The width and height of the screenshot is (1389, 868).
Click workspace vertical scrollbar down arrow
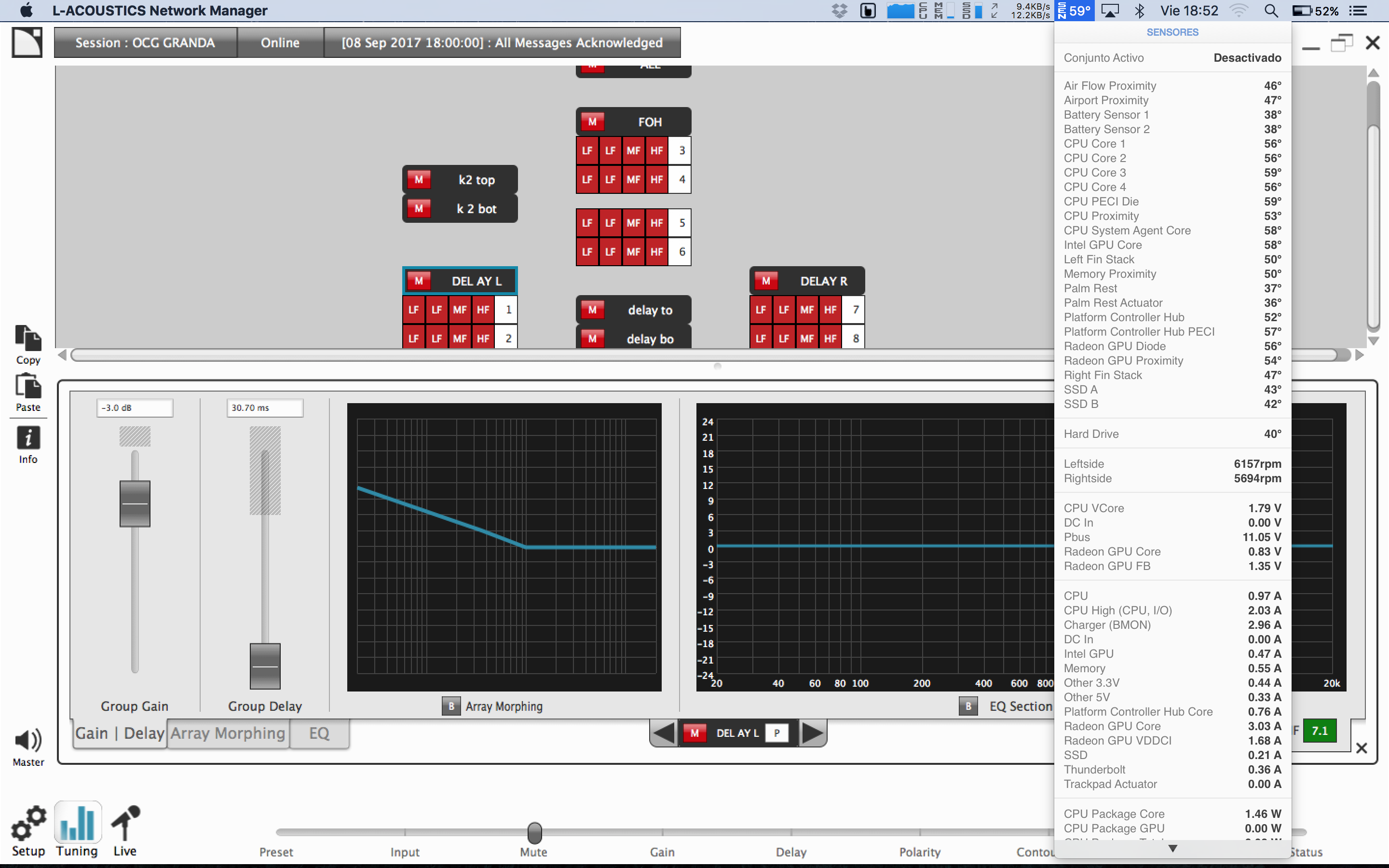pos(1374,340)
